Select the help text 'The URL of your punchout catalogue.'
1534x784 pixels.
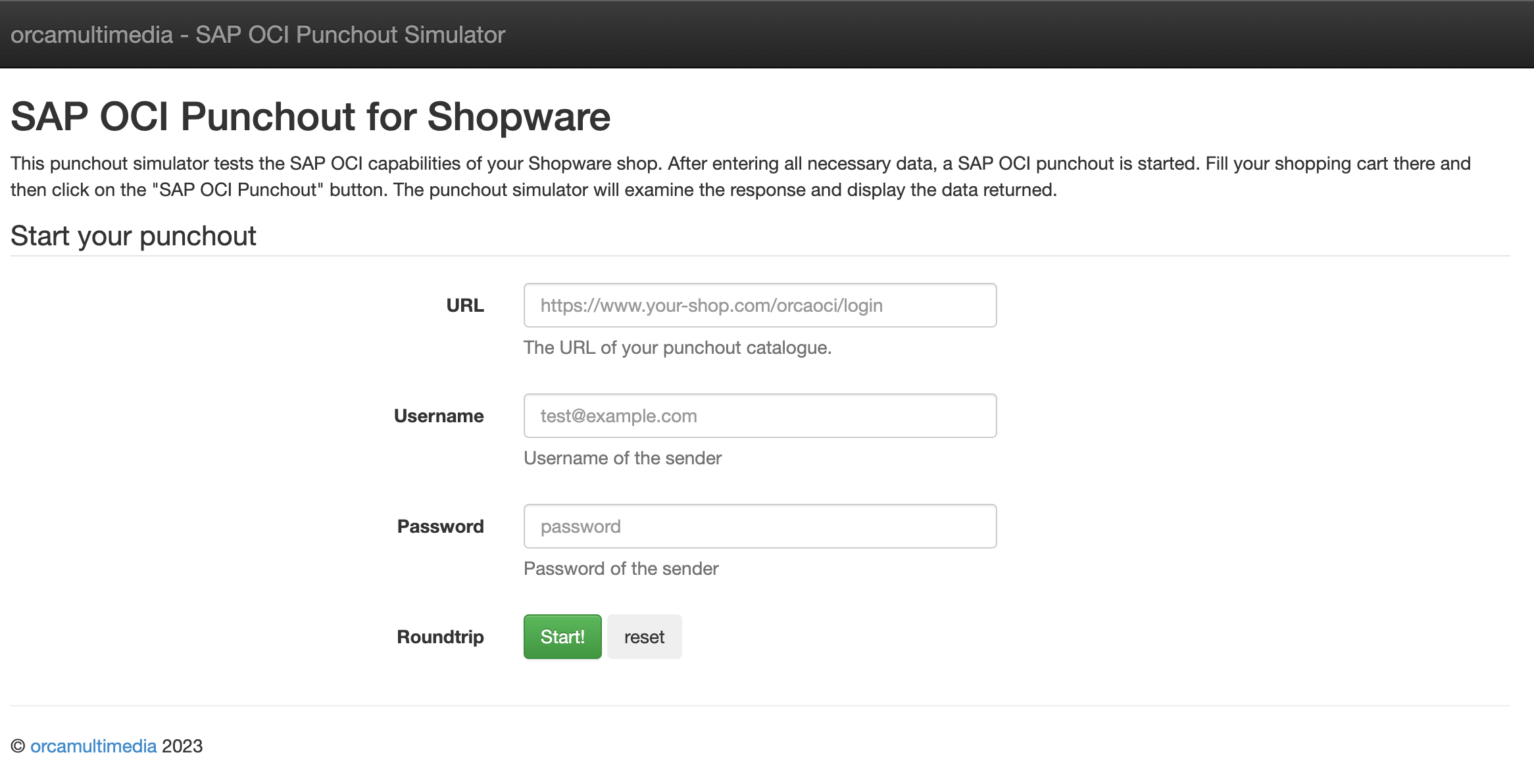(x=678, y=347)
